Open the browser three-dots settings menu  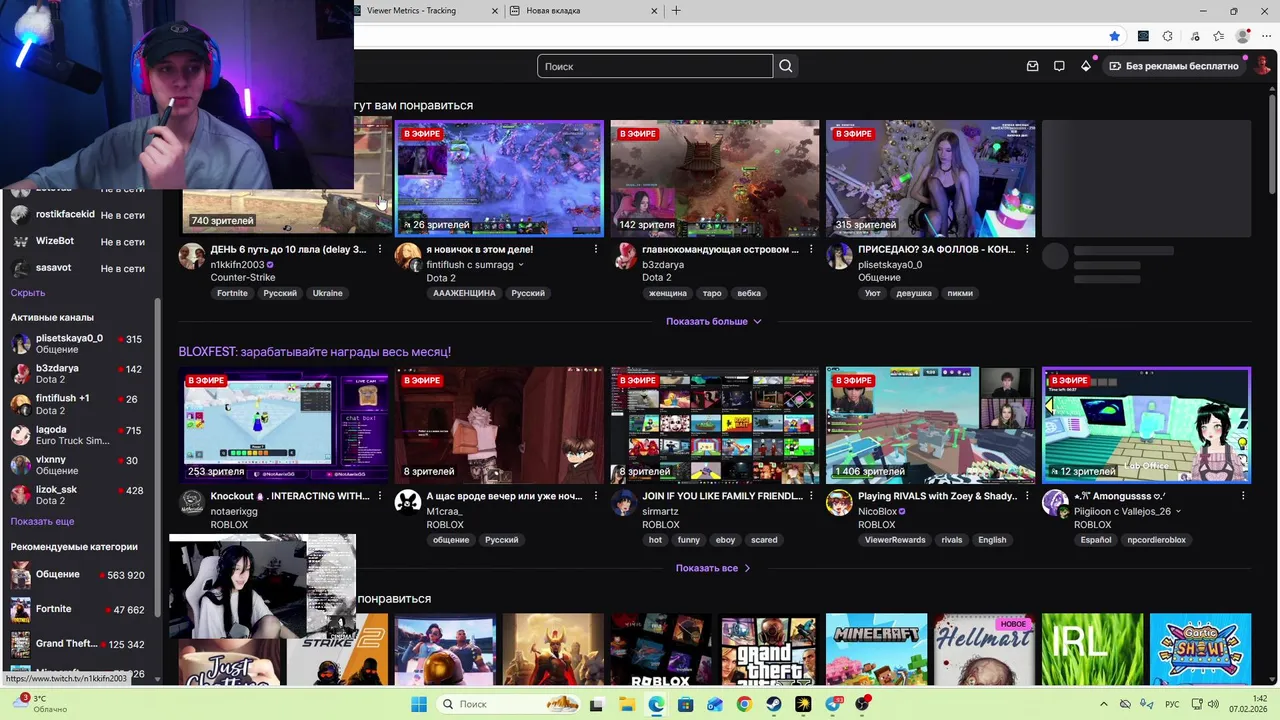click(1266, 37)
